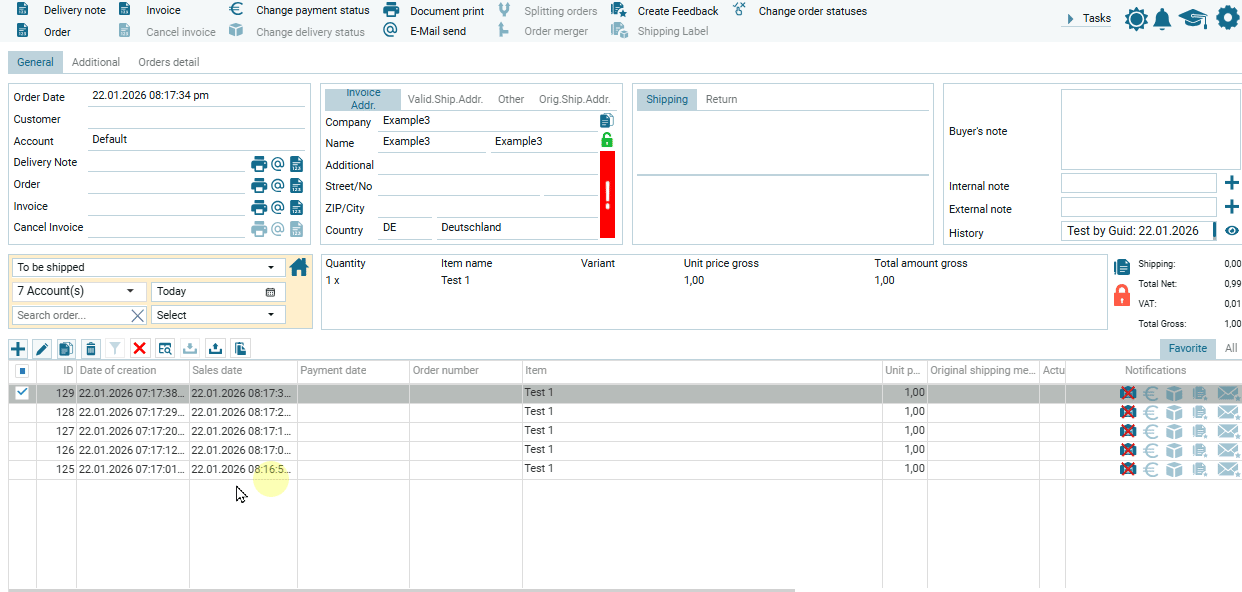Click the green unlock icon beside Name
The image size is (1242, 592).
[607, 141]
